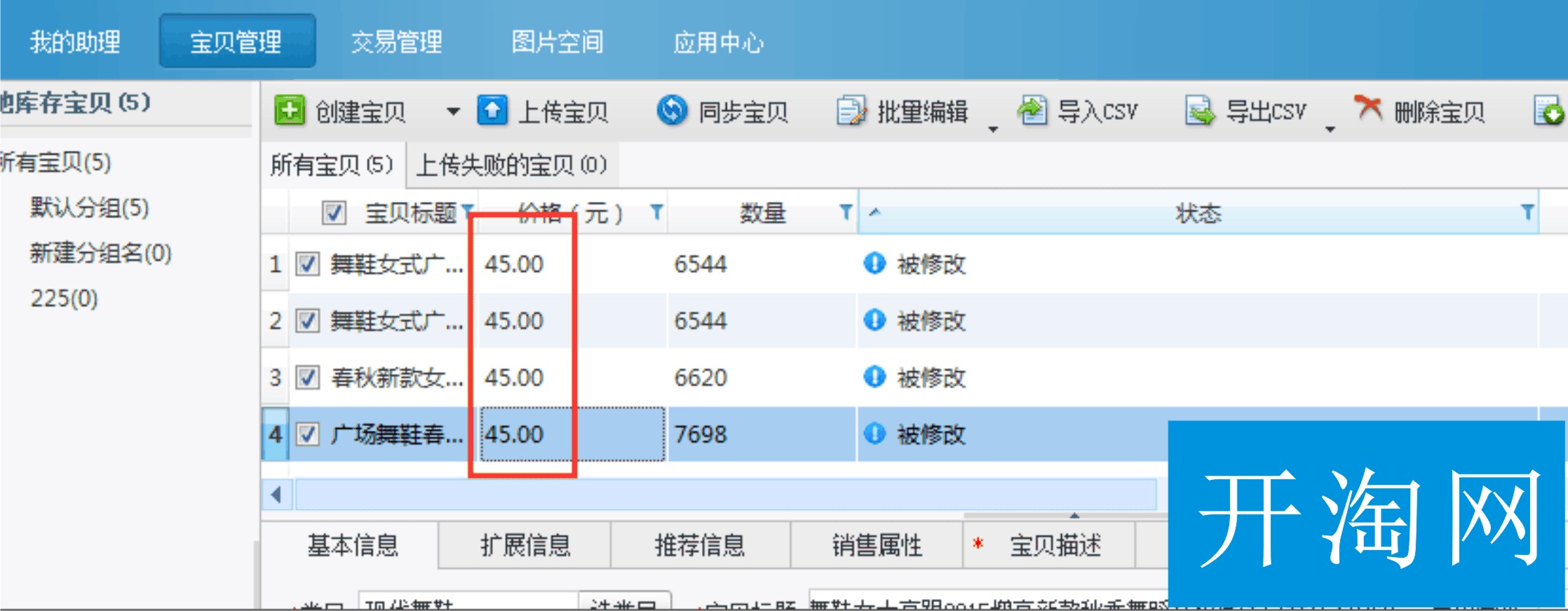Click 创建宝贝 button label
This screenshot has height=611, width=1568.
tap(360, 111)
